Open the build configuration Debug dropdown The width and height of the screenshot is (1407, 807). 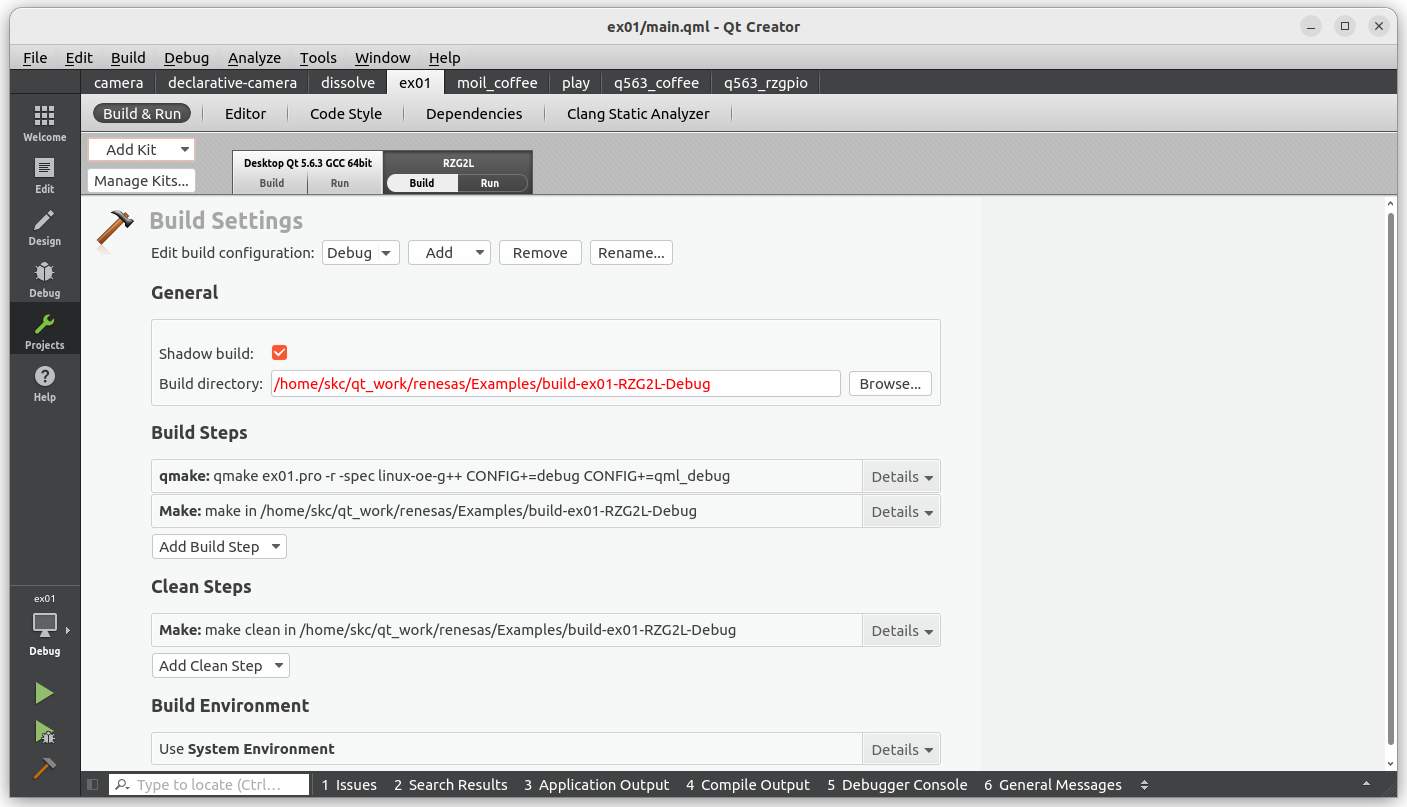click(x=360, y=252)
